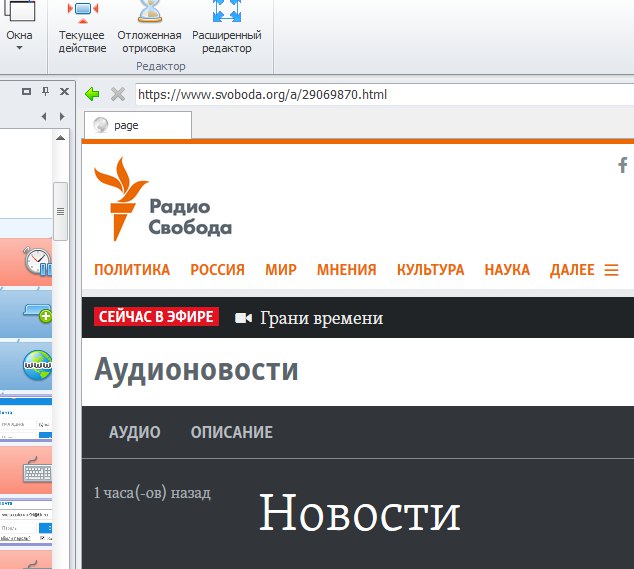
Task: Open the РОССИЯ section
Action: [x=218, y=270]
